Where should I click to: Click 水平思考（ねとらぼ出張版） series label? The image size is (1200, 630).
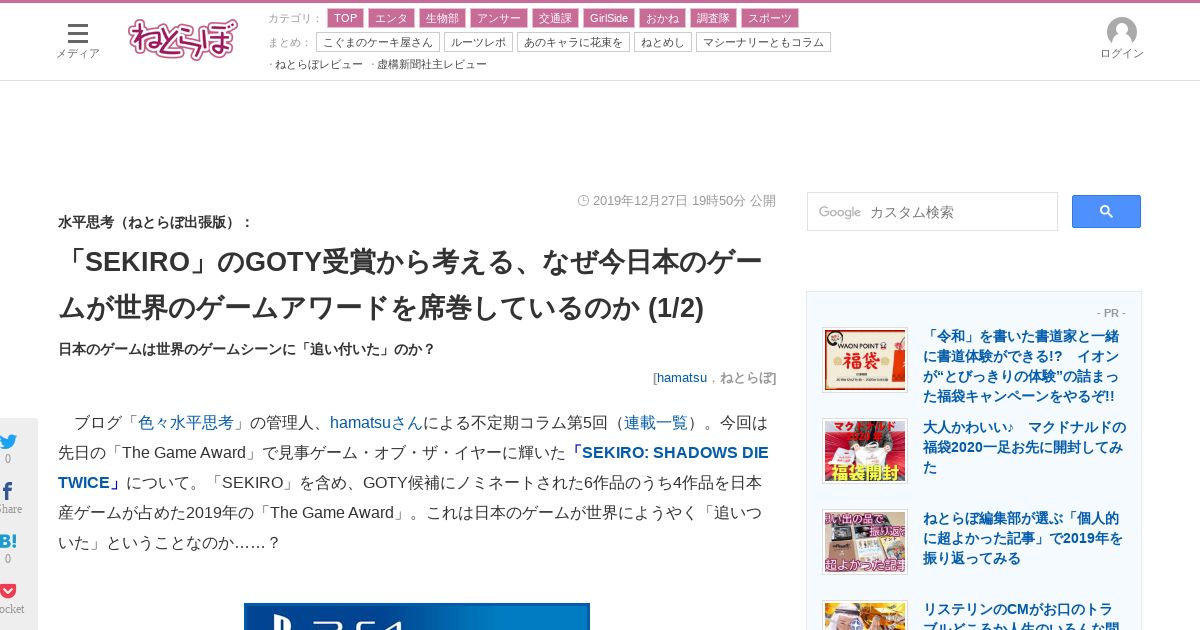coord(155,222)
